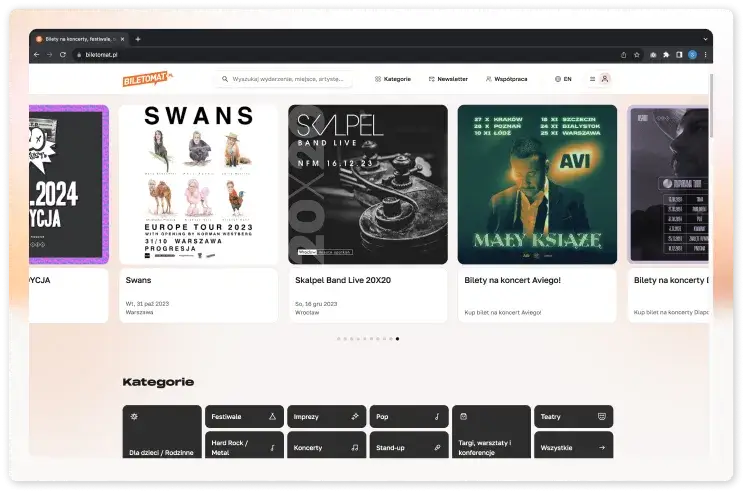
Task: Open the browser extensions puzzle icon
Action: 666,54
